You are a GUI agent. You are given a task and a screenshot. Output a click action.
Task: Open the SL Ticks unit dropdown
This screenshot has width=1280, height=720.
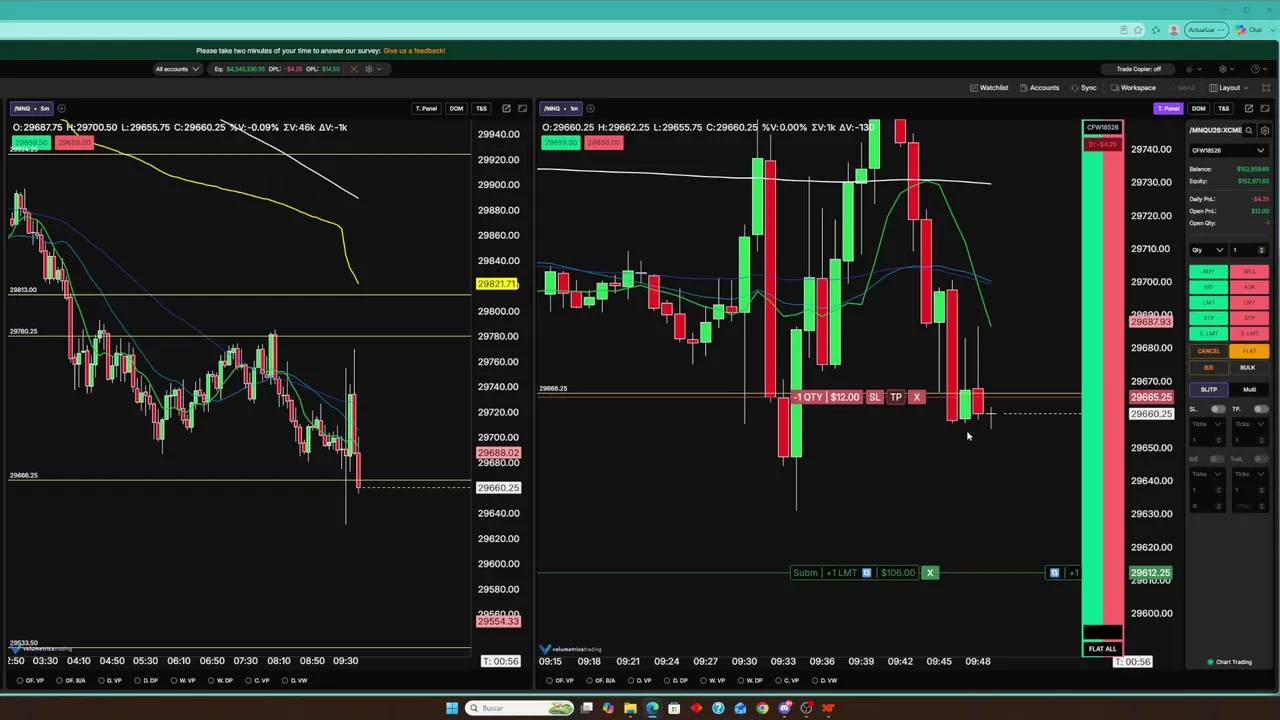pyautogui.click(x=1206, y=424)
